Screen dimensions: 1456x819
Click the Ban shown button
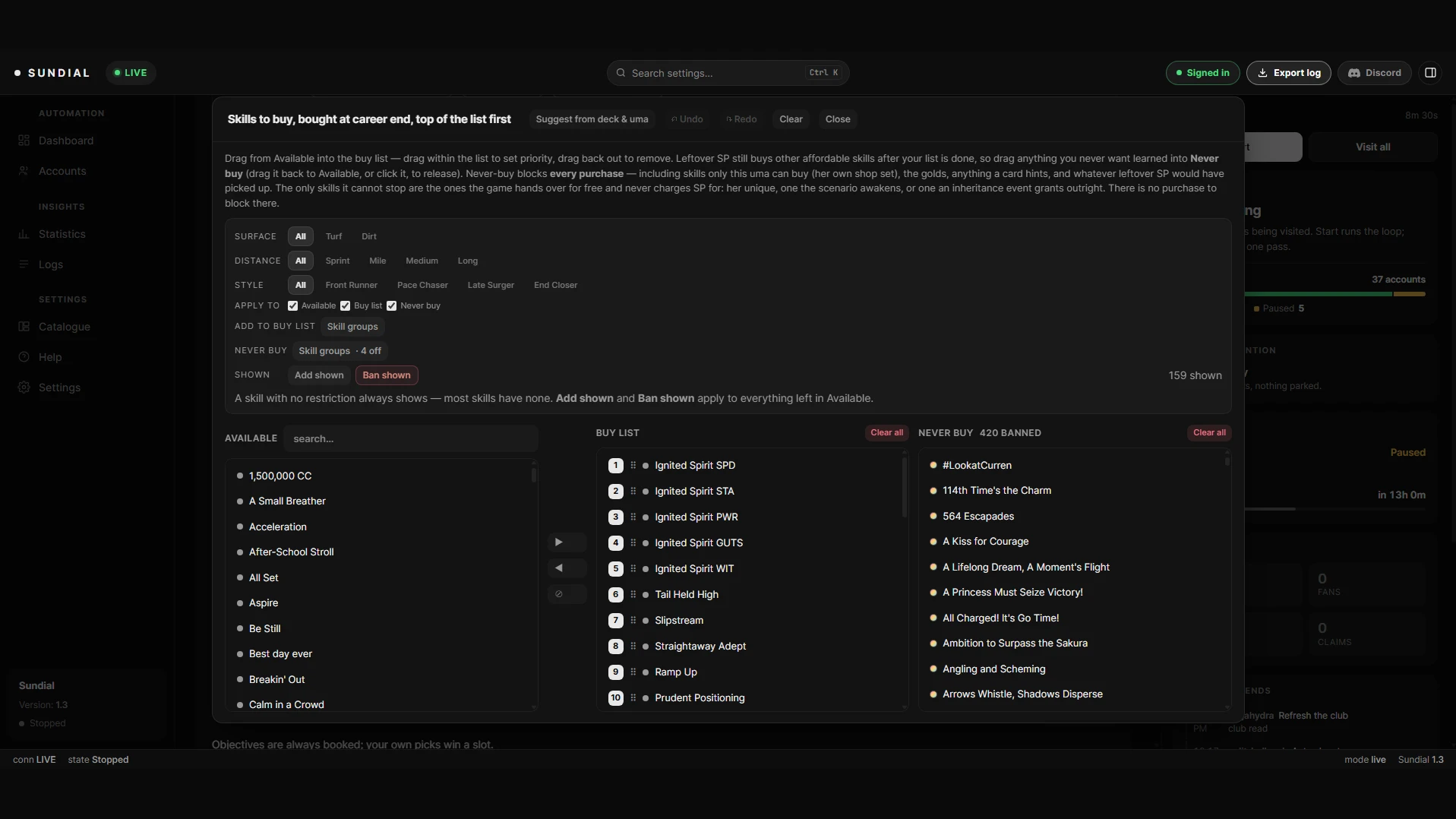[387, 375]
